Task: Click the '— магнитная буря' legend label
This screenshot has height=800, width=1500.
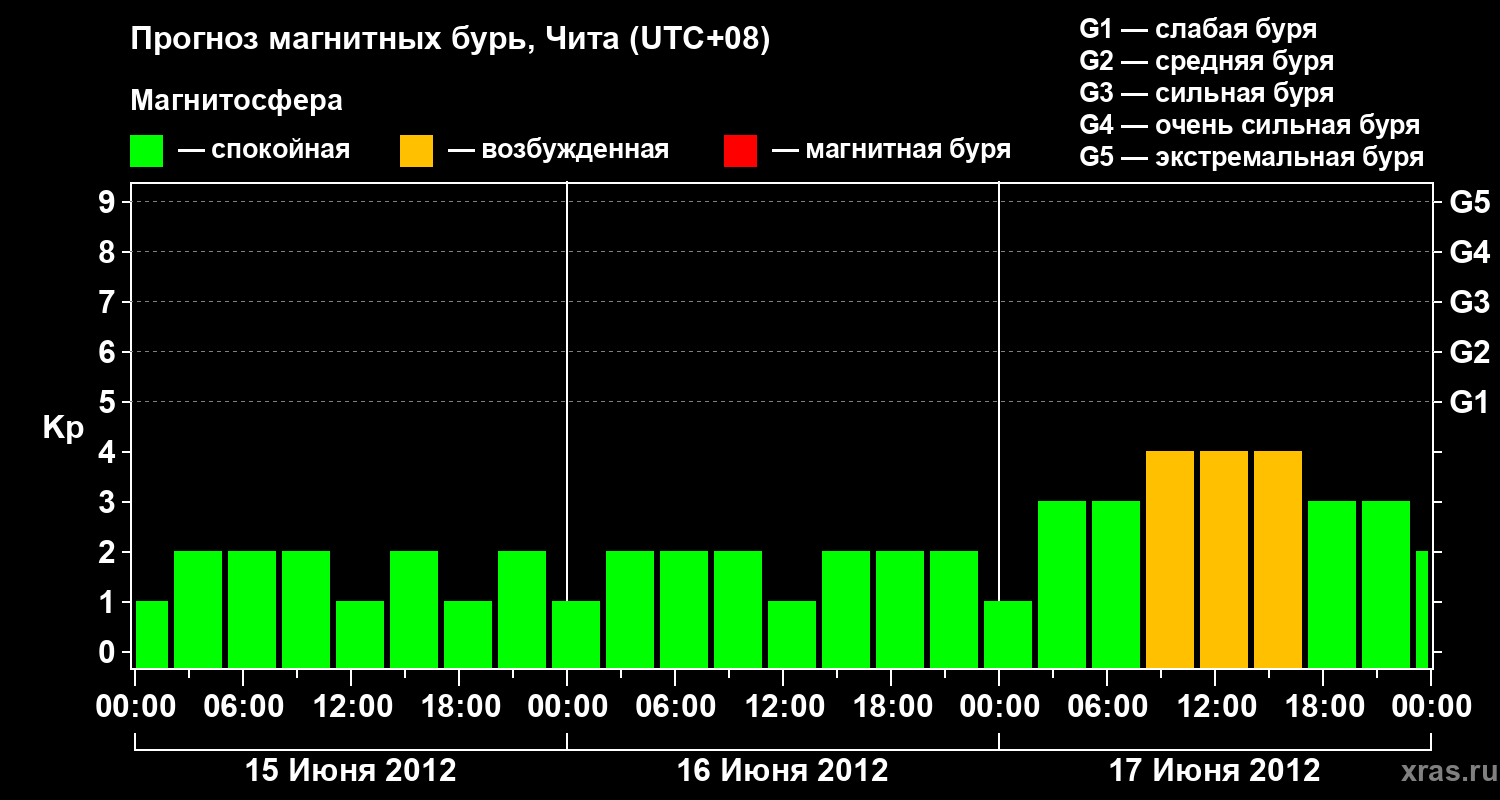Action: [891, 150]
